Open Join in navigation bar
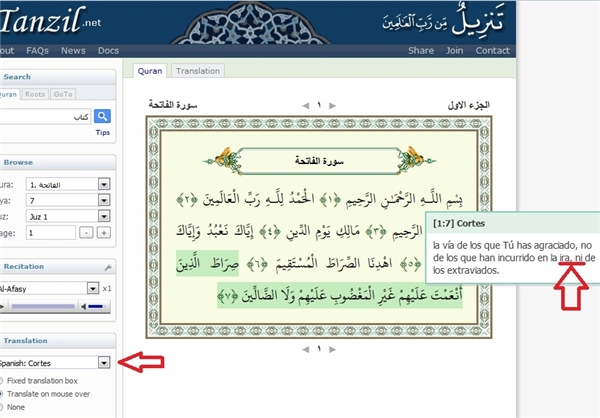This screenshot has width=600, height=418. click(455, 51)
